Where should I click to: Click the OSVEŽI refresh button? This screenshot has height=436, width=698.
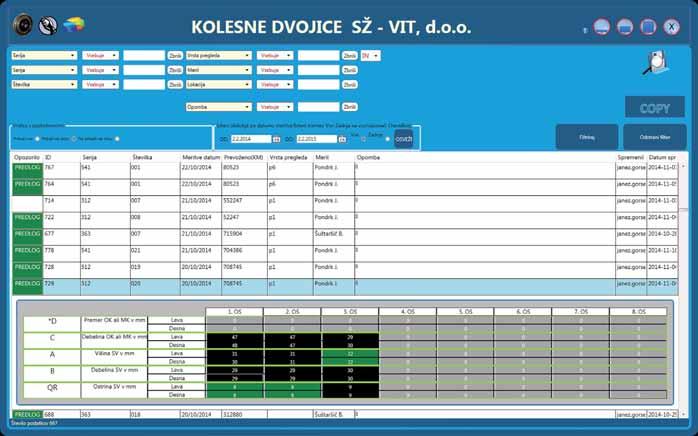(x=403, y=139)
